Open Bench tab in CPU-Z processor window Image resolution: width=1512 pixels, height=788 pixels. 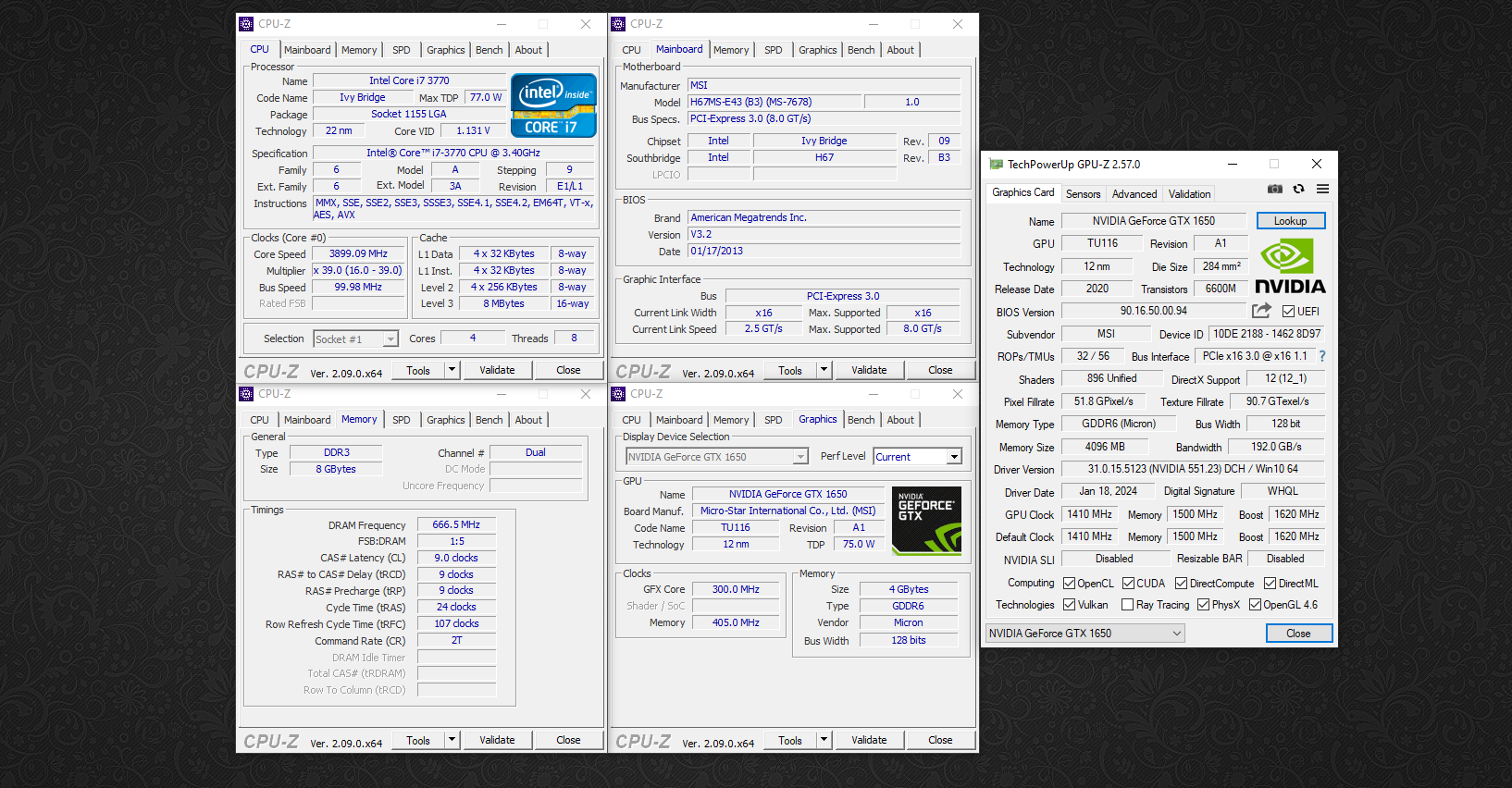(490, 50)
